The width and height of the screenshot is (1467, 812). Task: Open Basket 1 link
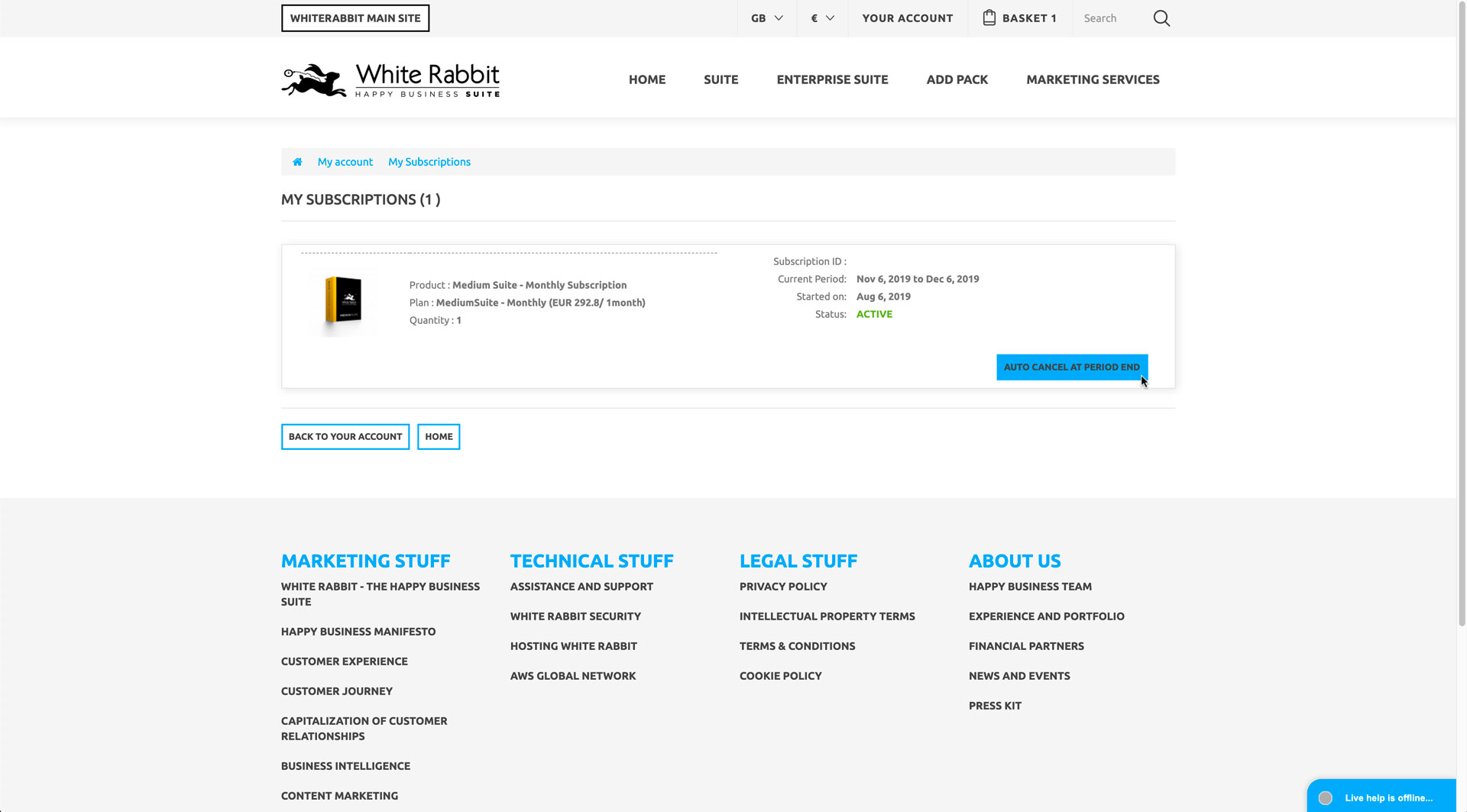point(1019,18)
